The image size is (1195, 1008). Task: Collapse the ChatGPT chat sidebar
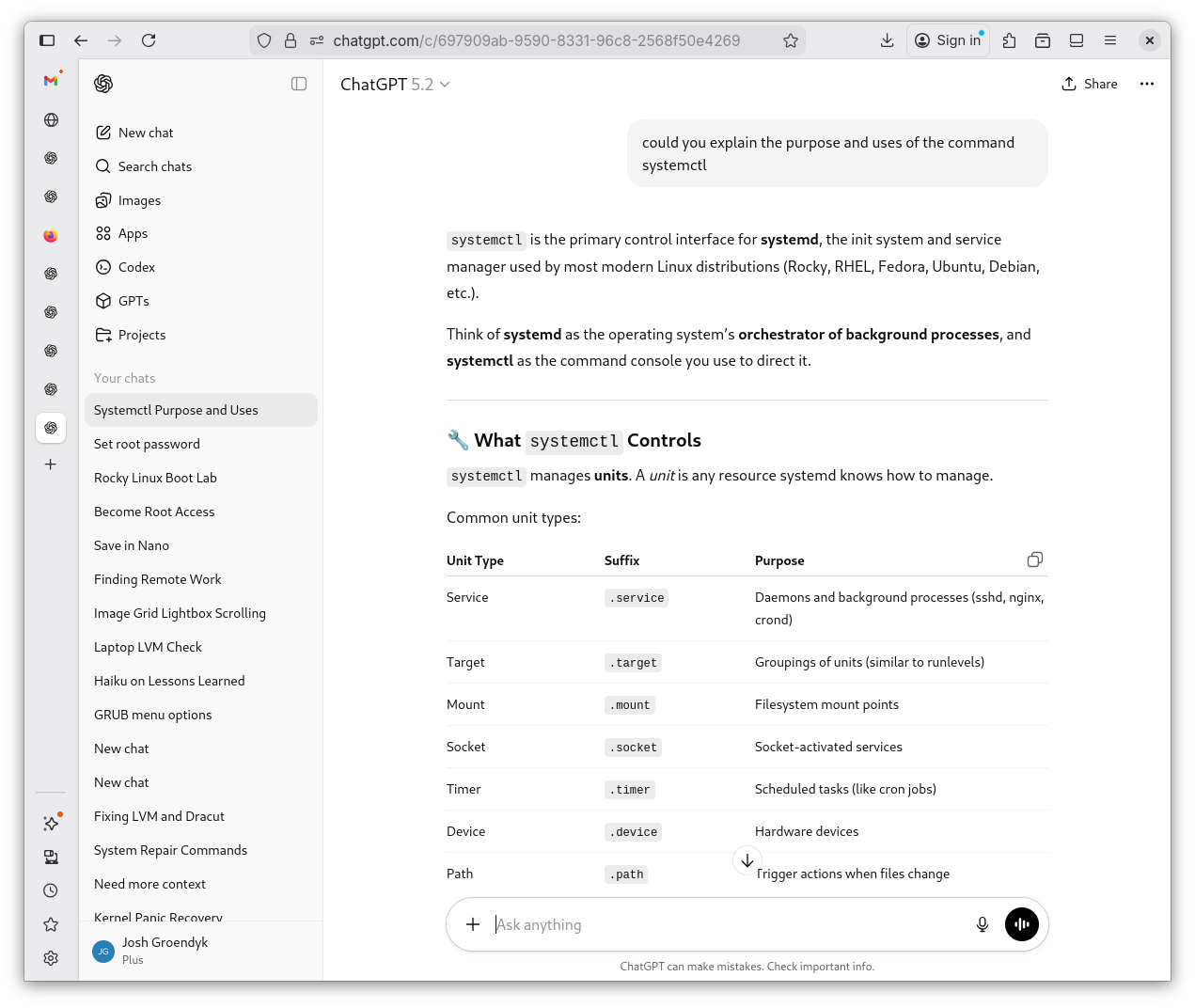pos(299,84)
